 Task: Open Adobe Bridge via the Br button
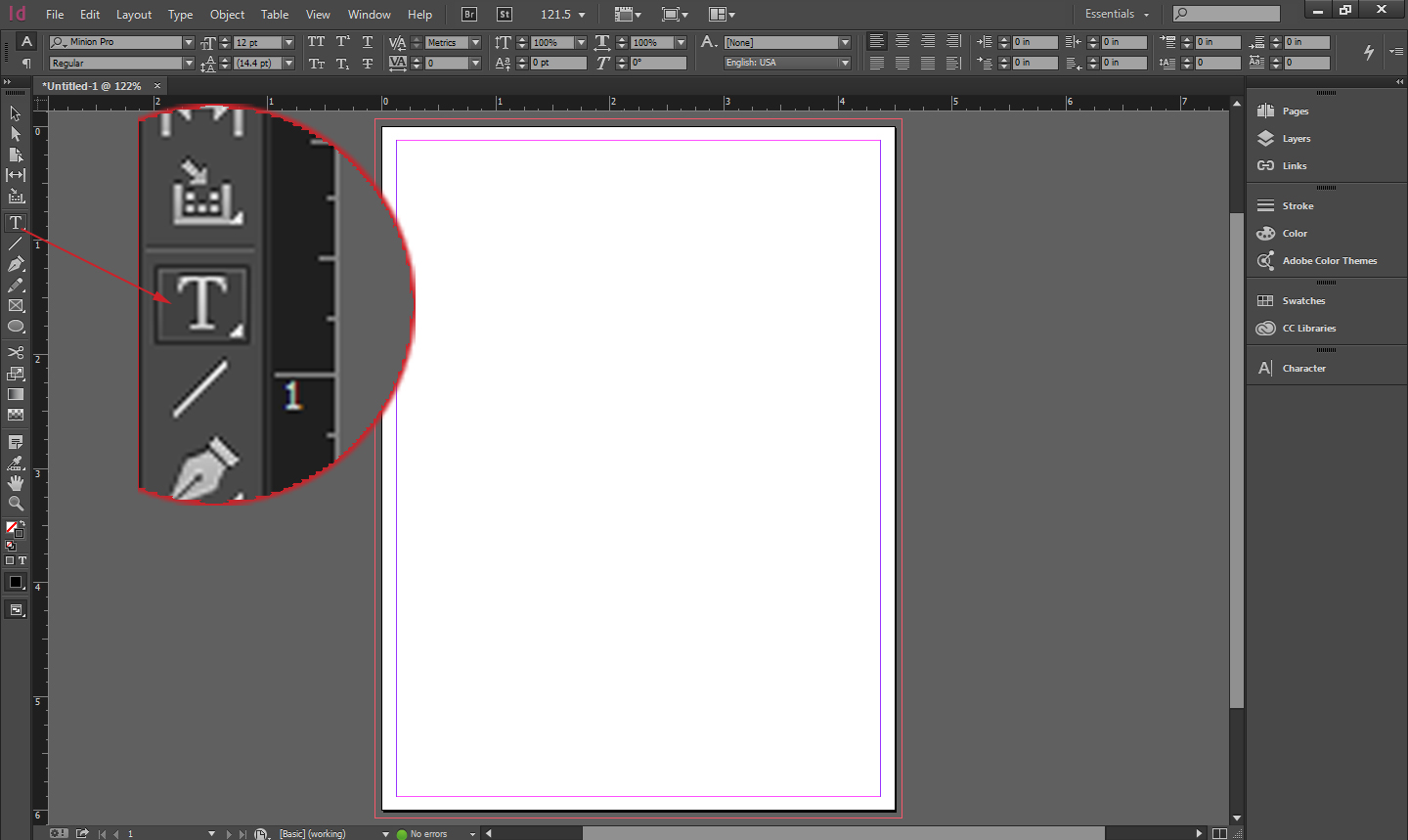click(468, 14)
